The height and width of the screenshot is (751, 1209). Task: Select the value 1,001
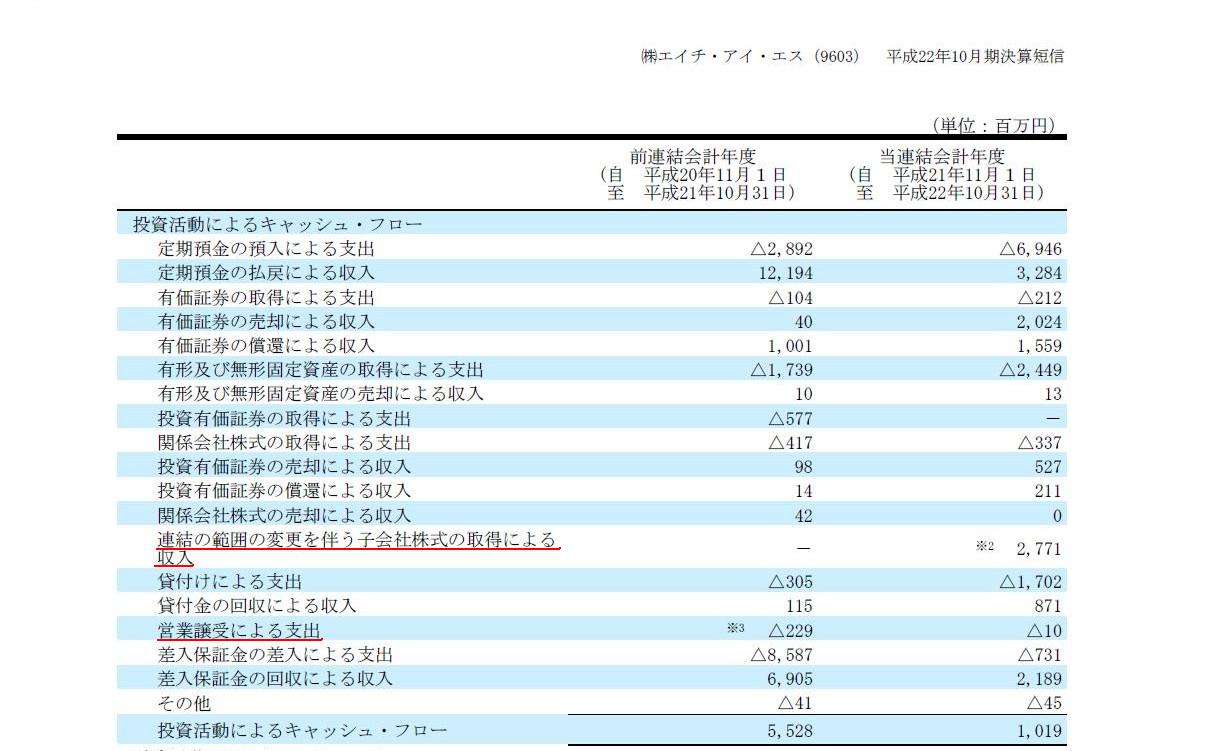click(x=789, y=346)
